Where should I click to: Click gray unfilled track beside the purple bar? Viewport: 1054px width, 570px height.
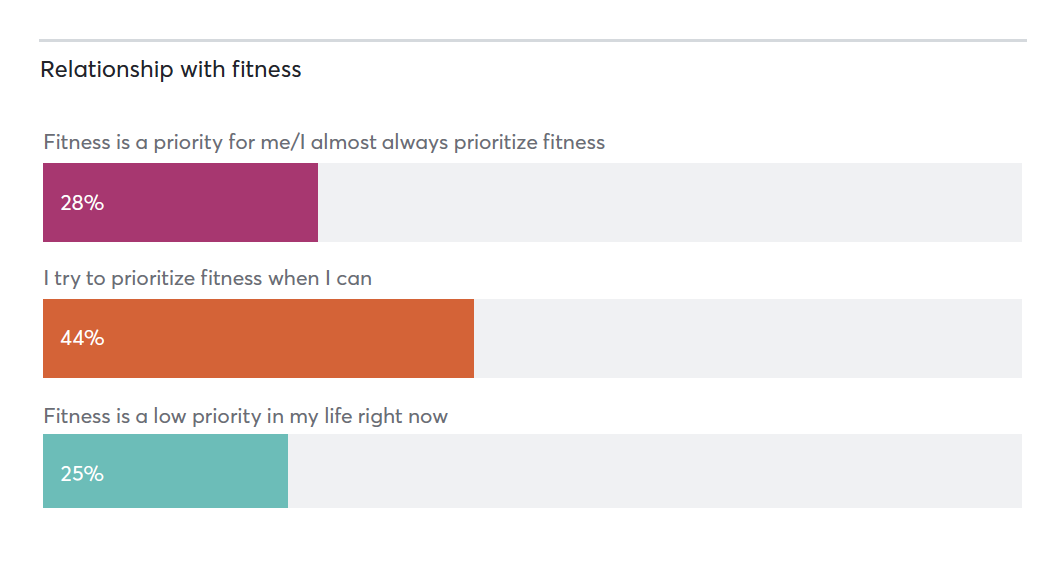coord(670,202)
